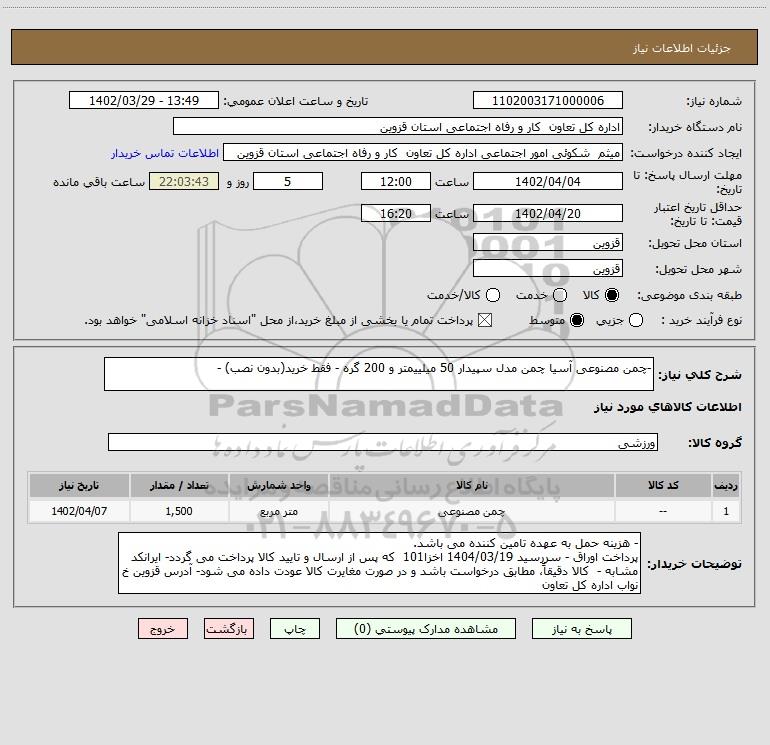The width and height of the screenshot is (770, 745).
Task: Click the توضیحات خریدار notes box
Action: [380, 563]
